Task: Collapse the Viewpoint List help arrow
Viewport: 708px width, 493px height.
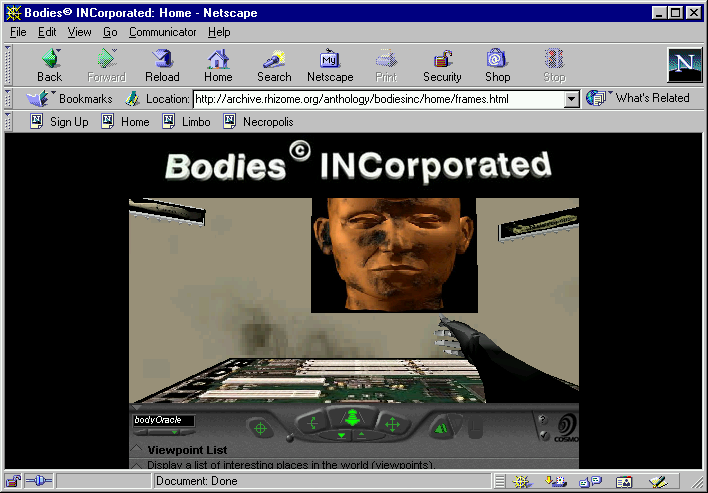Action: (x=136, y=449)
